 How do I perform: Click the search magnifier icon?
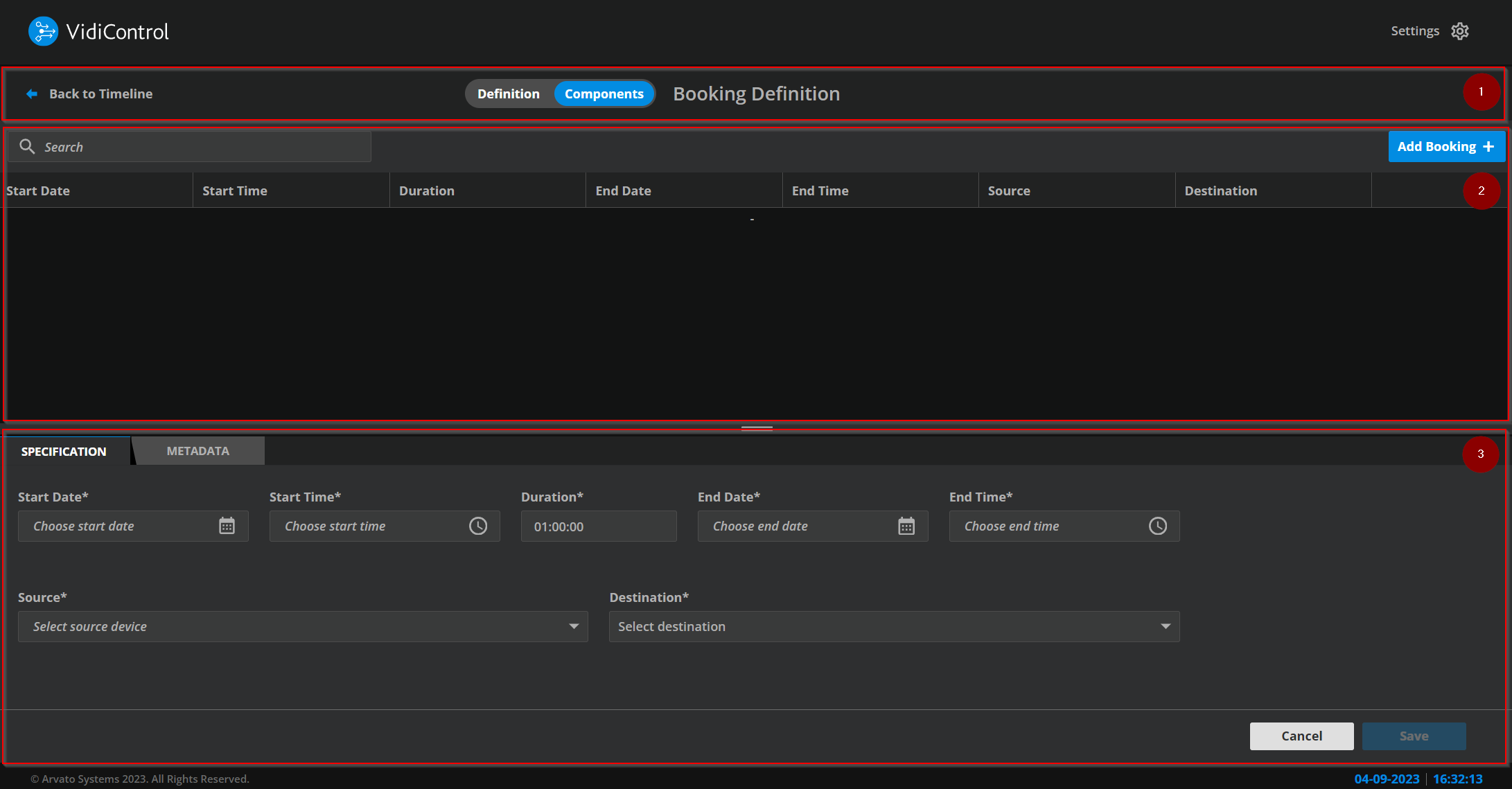coord(27,147)
